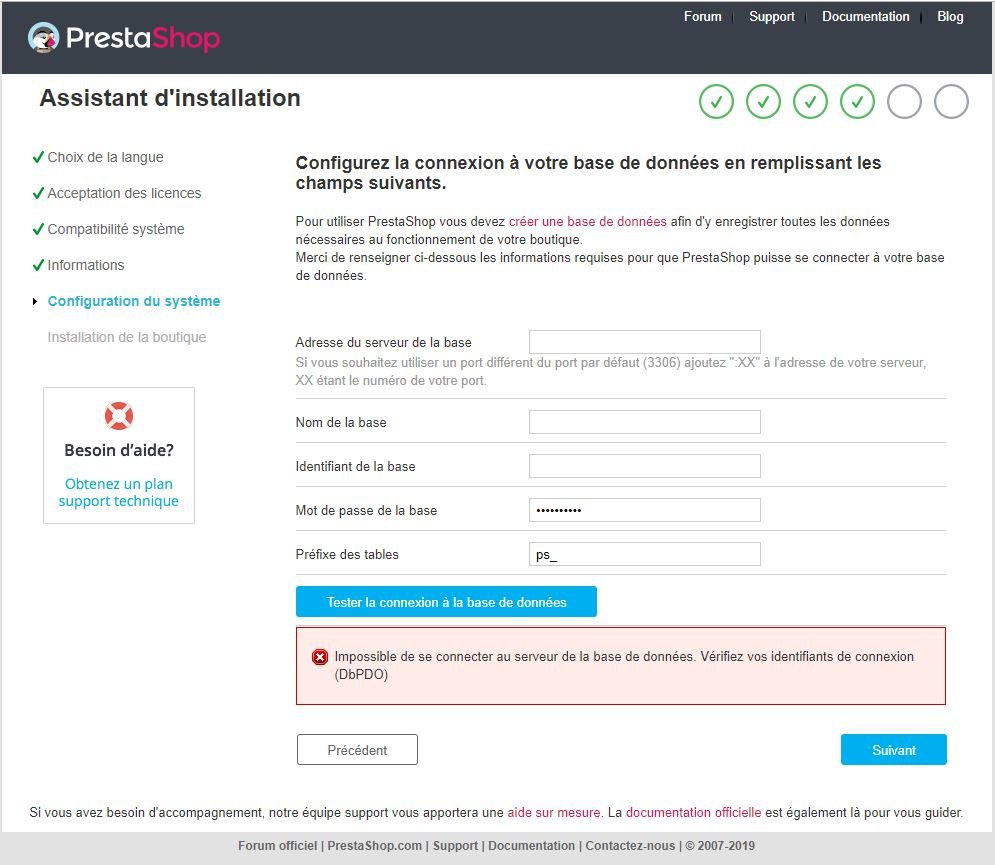
Task: Click the arrow beside Configuration du système
Action: point(36,301)
